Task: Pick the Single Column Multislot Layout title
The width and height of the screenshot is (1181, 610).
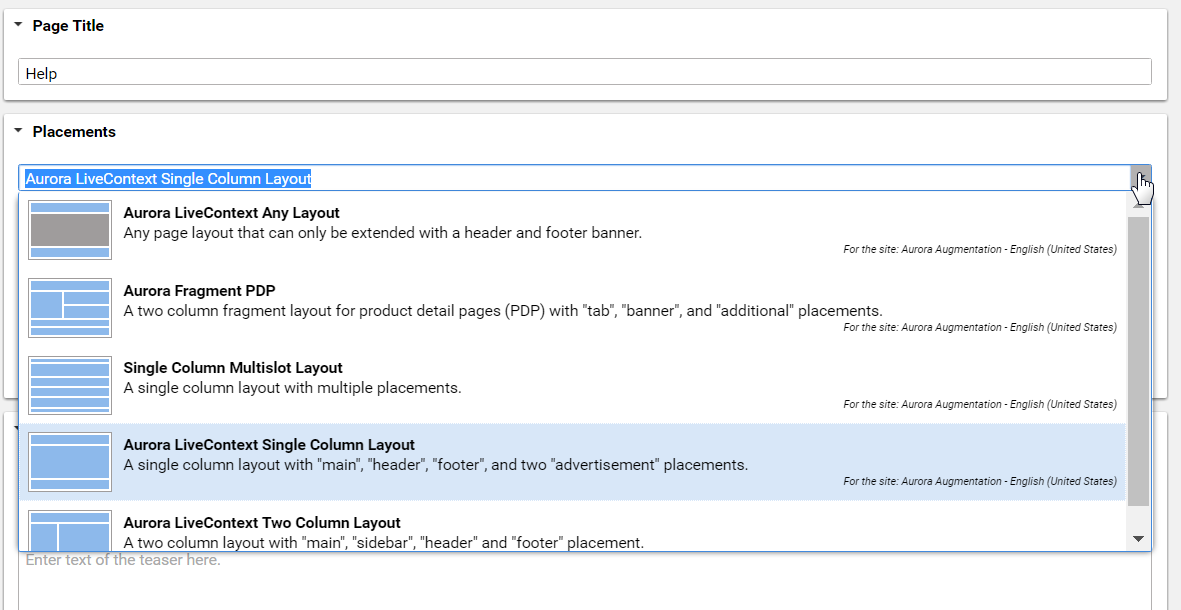Action: tap(232, 368)
